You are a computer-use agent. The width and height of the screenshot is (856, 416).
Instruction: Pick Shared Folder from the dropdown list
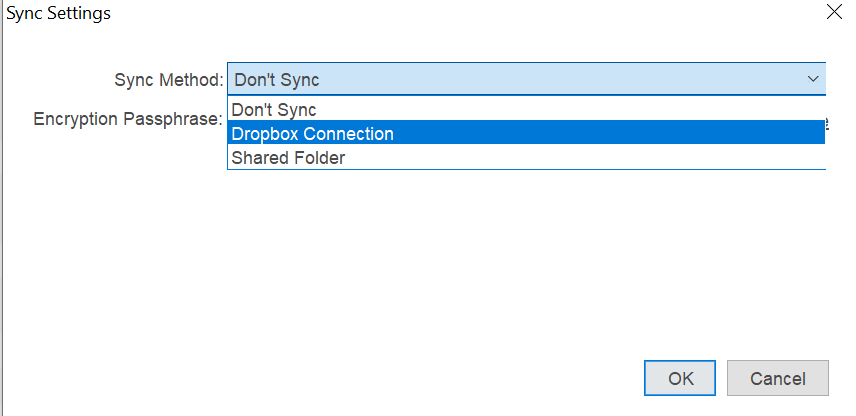526,157
